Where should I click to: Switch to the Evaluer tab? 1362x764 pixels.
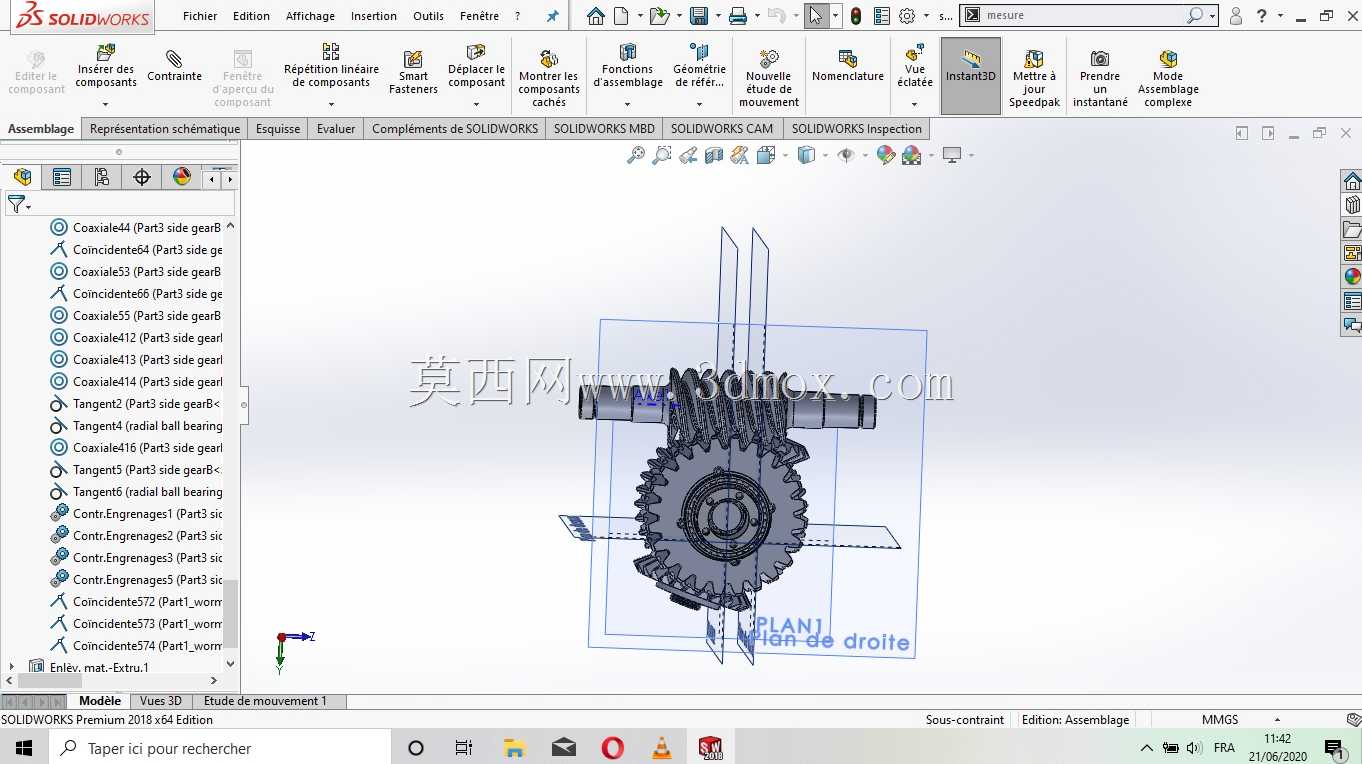click(x=336, y=129)
